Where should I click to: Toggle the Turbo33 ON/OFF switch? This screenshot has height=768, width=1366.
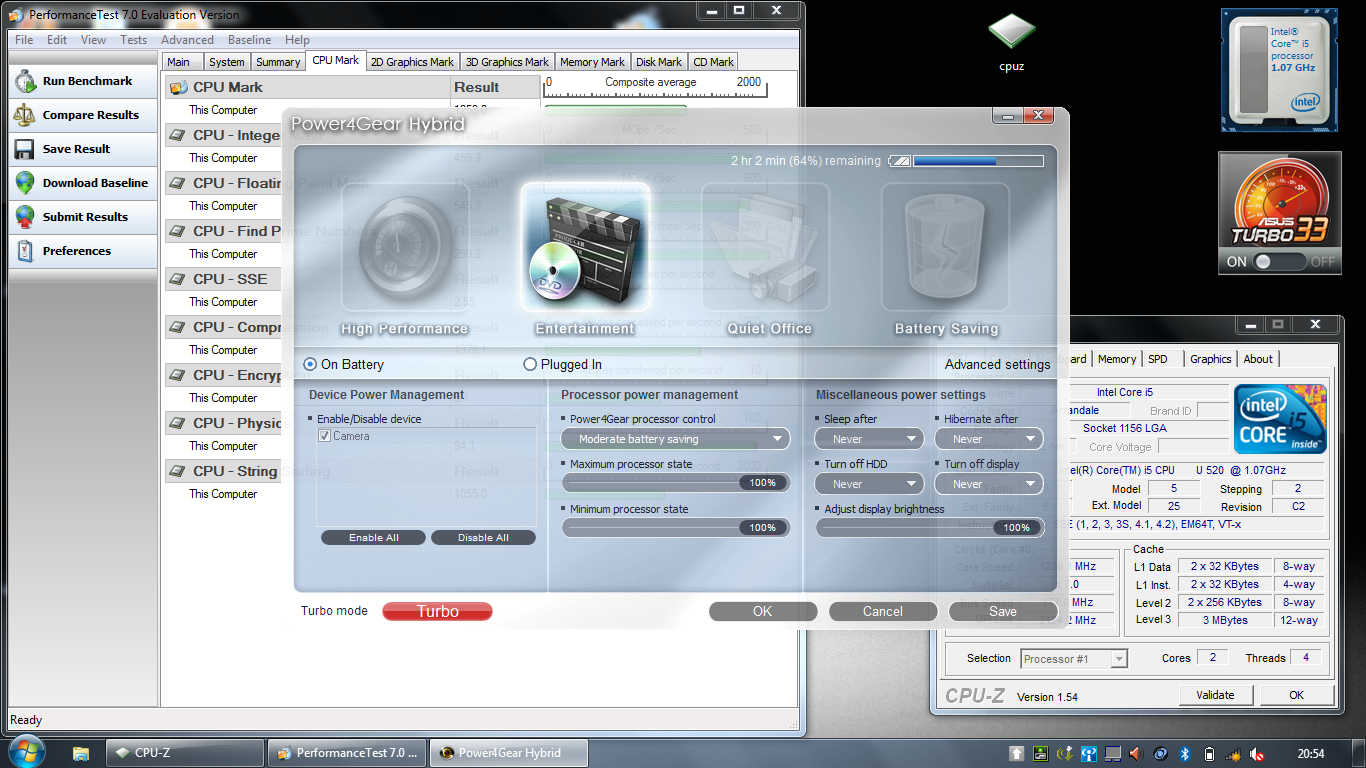tap(1281, 262)
